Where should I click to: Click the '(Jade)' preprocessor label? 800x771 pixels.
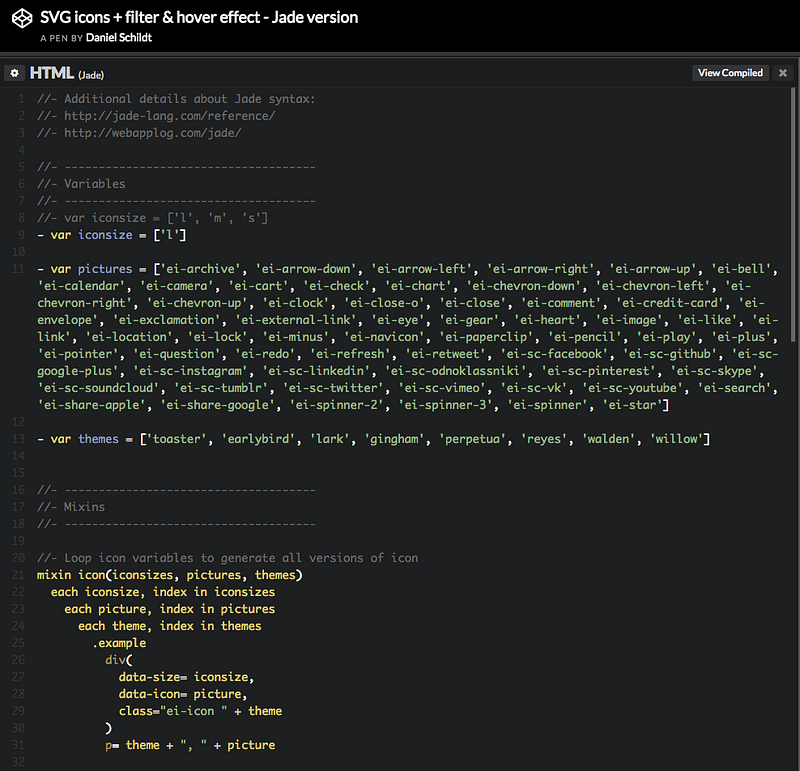(x=91, y=75)
